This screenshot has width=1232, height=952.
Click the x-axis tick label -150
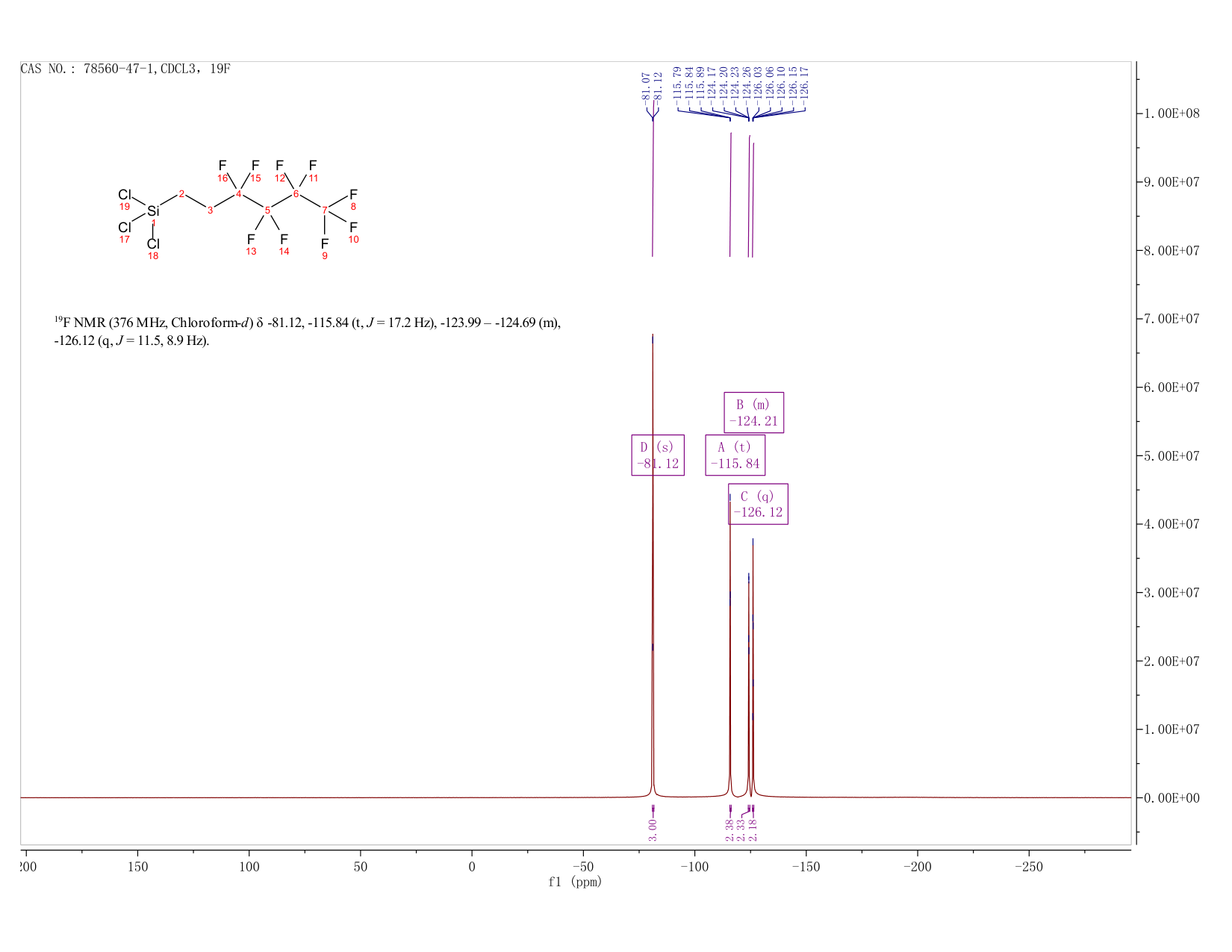[806, 867]
